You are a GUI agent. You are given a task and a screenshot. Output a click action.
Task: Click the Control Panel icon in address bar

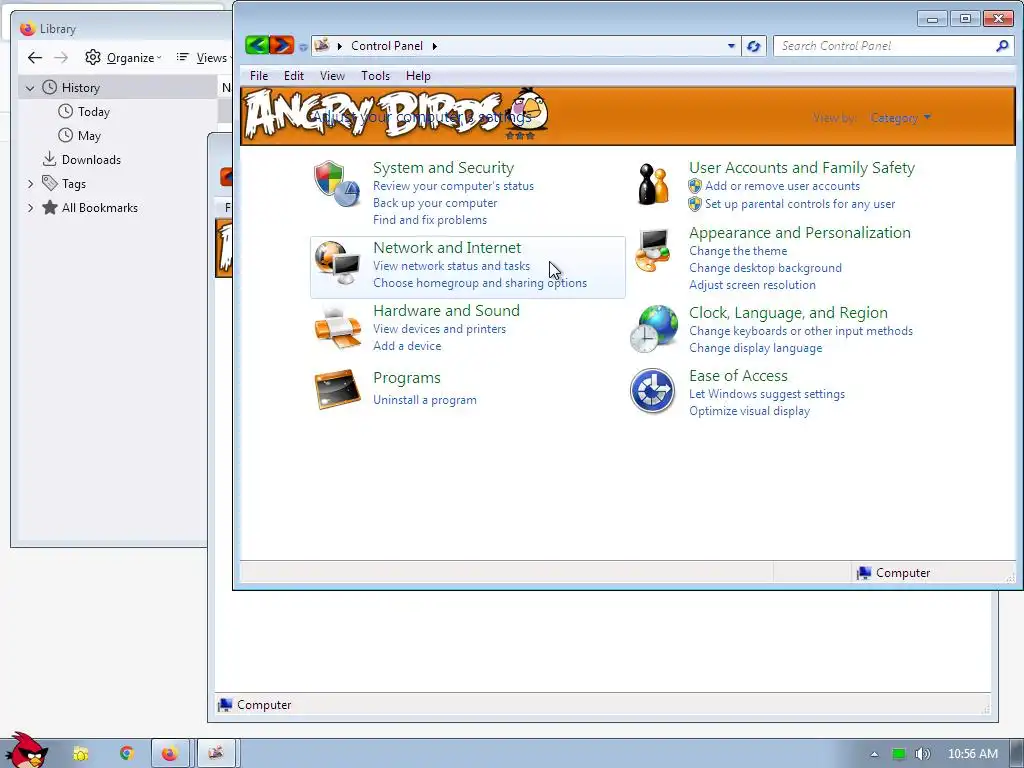tap(321, 46)
